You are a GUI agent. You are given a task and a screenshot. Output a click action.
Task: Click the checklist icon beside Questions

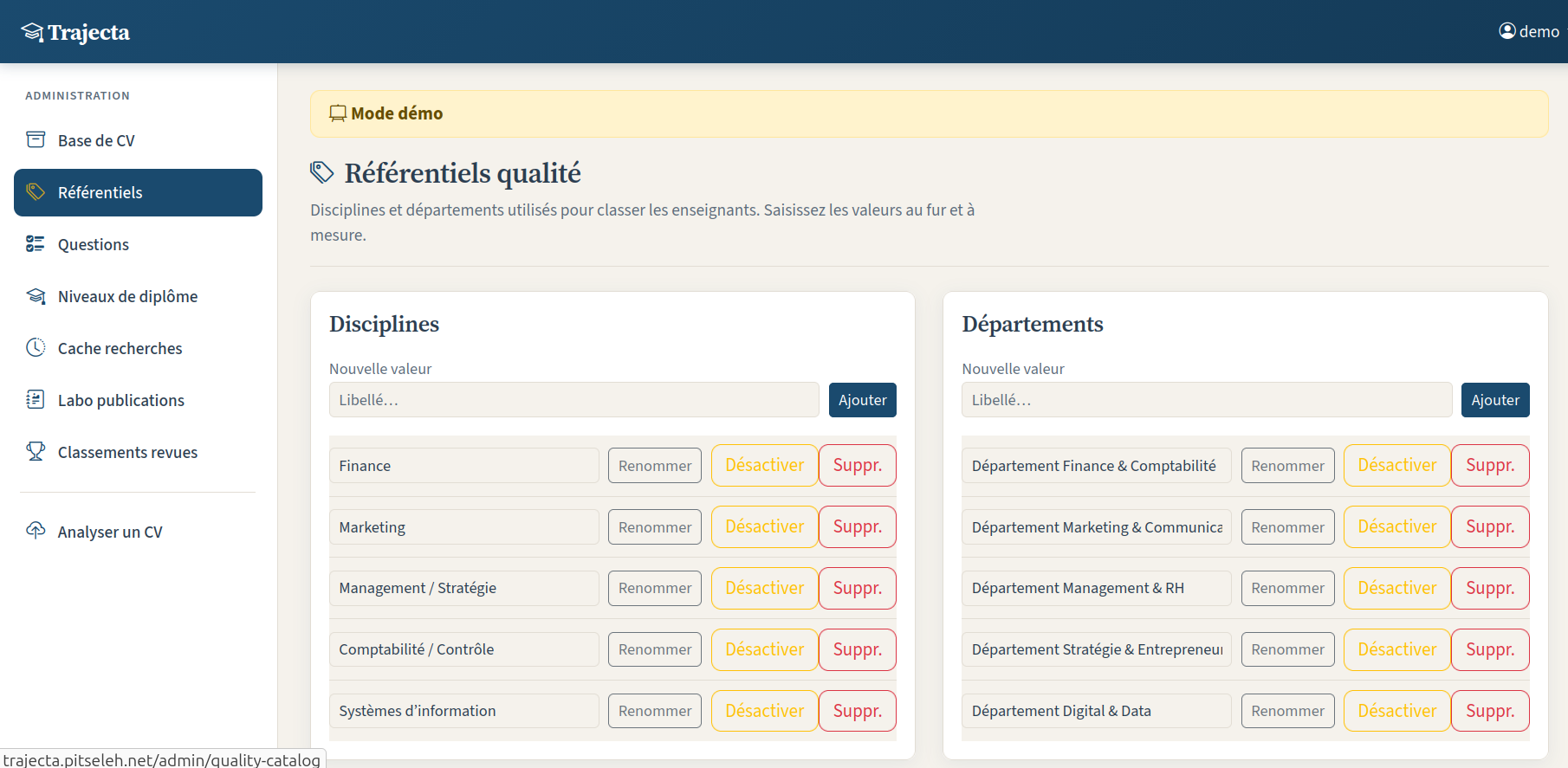pos(36,243)
